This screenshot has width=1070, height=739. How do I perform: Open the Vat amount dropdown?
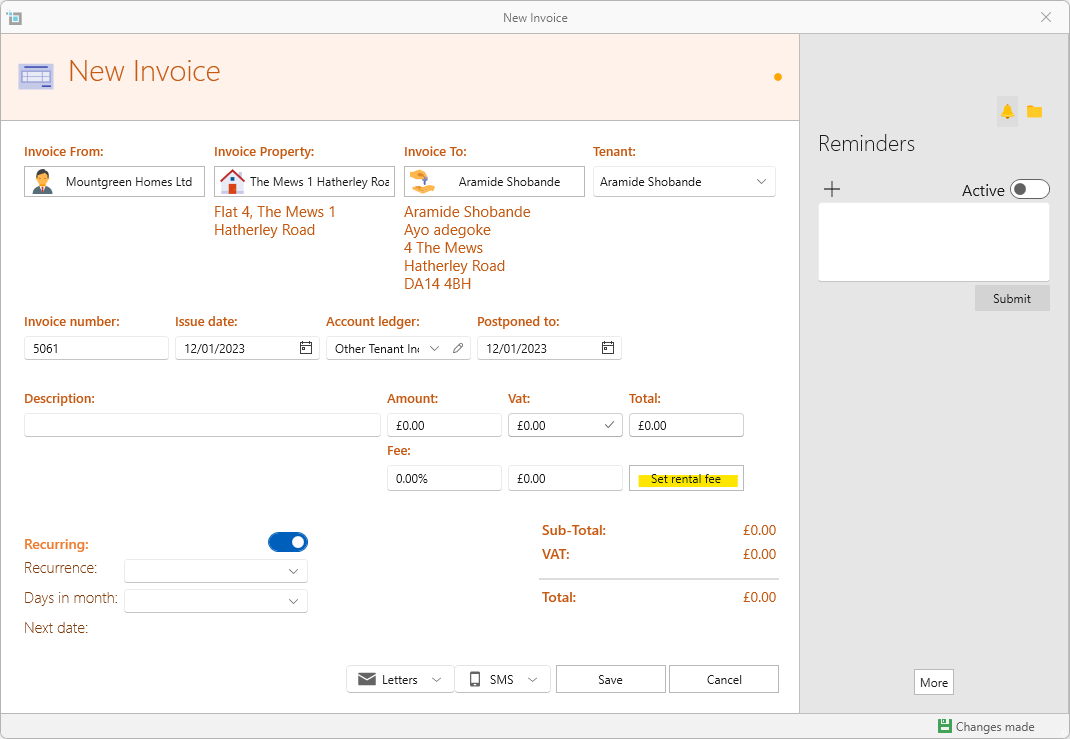(609, 425)
